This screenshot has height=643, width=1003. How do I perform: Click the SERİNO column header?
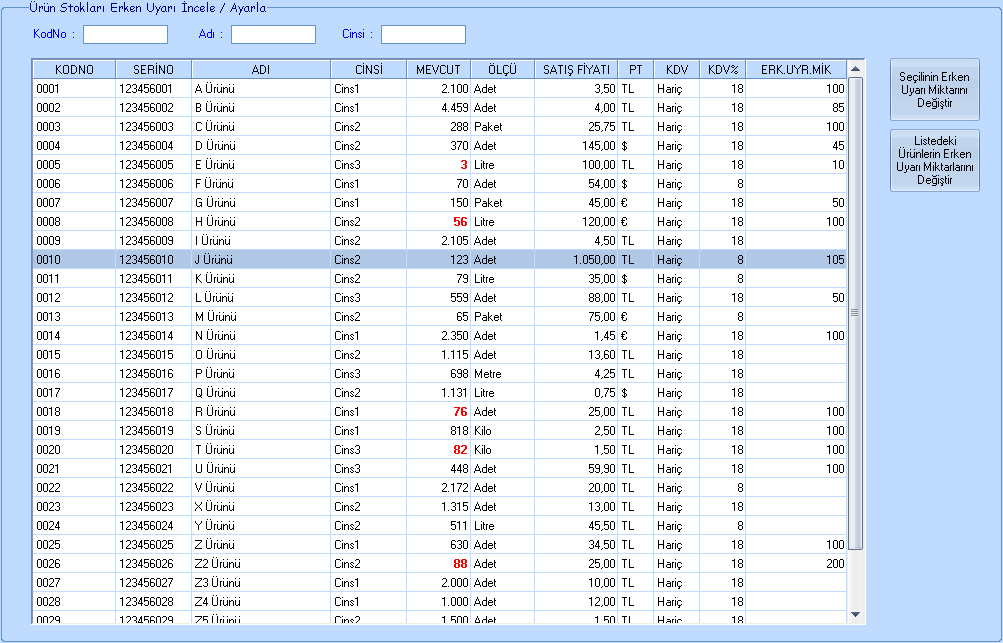point(154,70)
